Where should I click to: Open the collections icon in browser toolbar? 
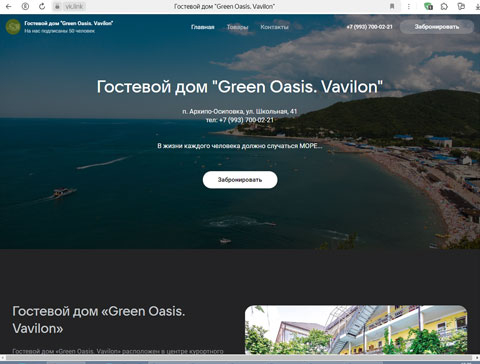tap(461, 6)
